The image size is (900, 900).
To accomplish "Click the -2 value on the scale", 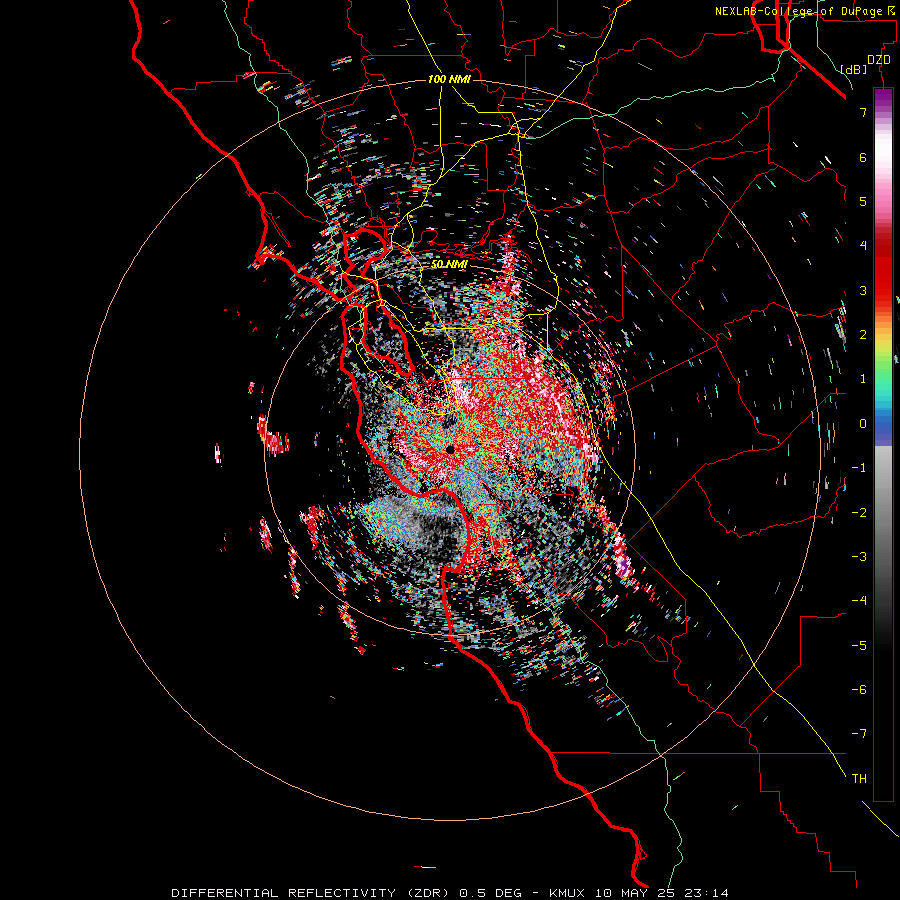I will [859, 512].
